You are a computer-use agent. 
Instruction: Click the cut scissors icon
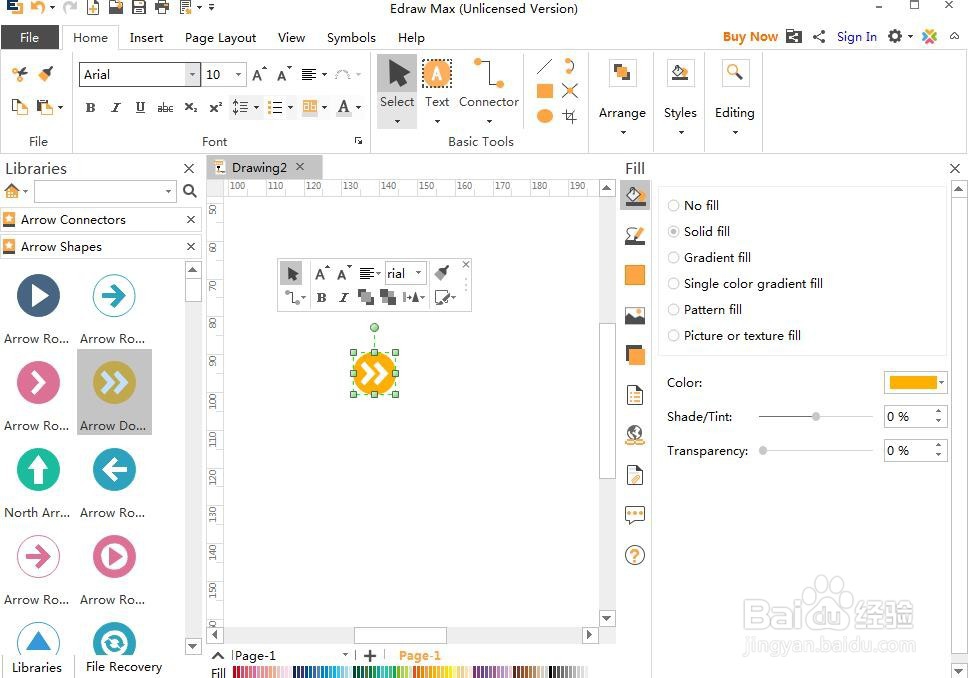coord(19,74)
